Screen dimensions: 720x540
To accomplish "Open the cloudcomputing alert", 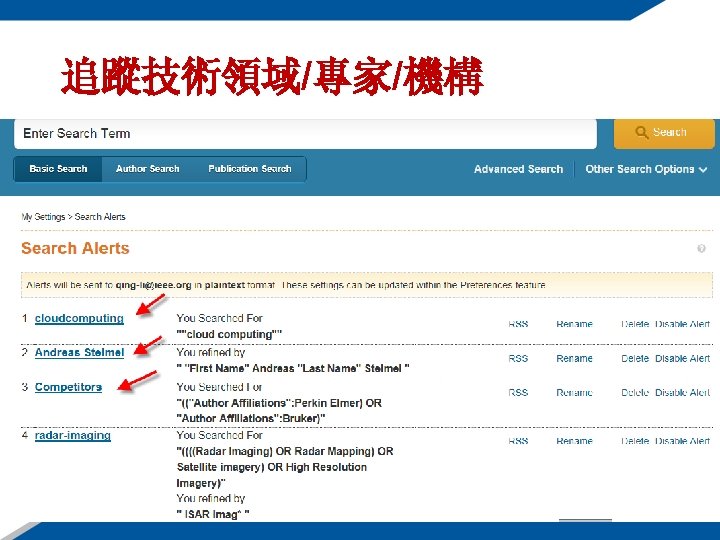I will click(79, 318).
